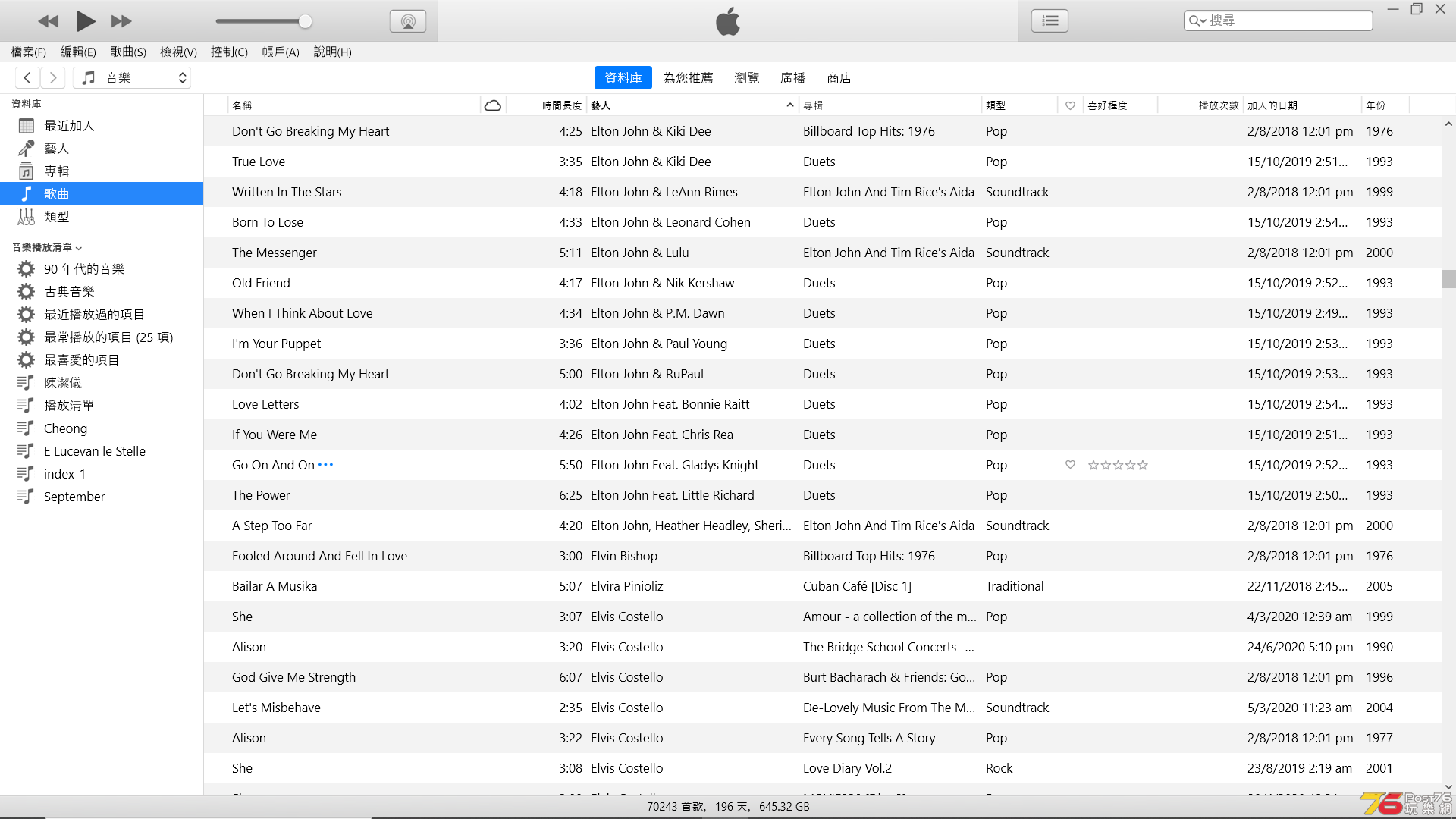Sort by the 類型 column header
Image resolution: width=1456 pixels, height=819 pixels.
(1019, 105)
